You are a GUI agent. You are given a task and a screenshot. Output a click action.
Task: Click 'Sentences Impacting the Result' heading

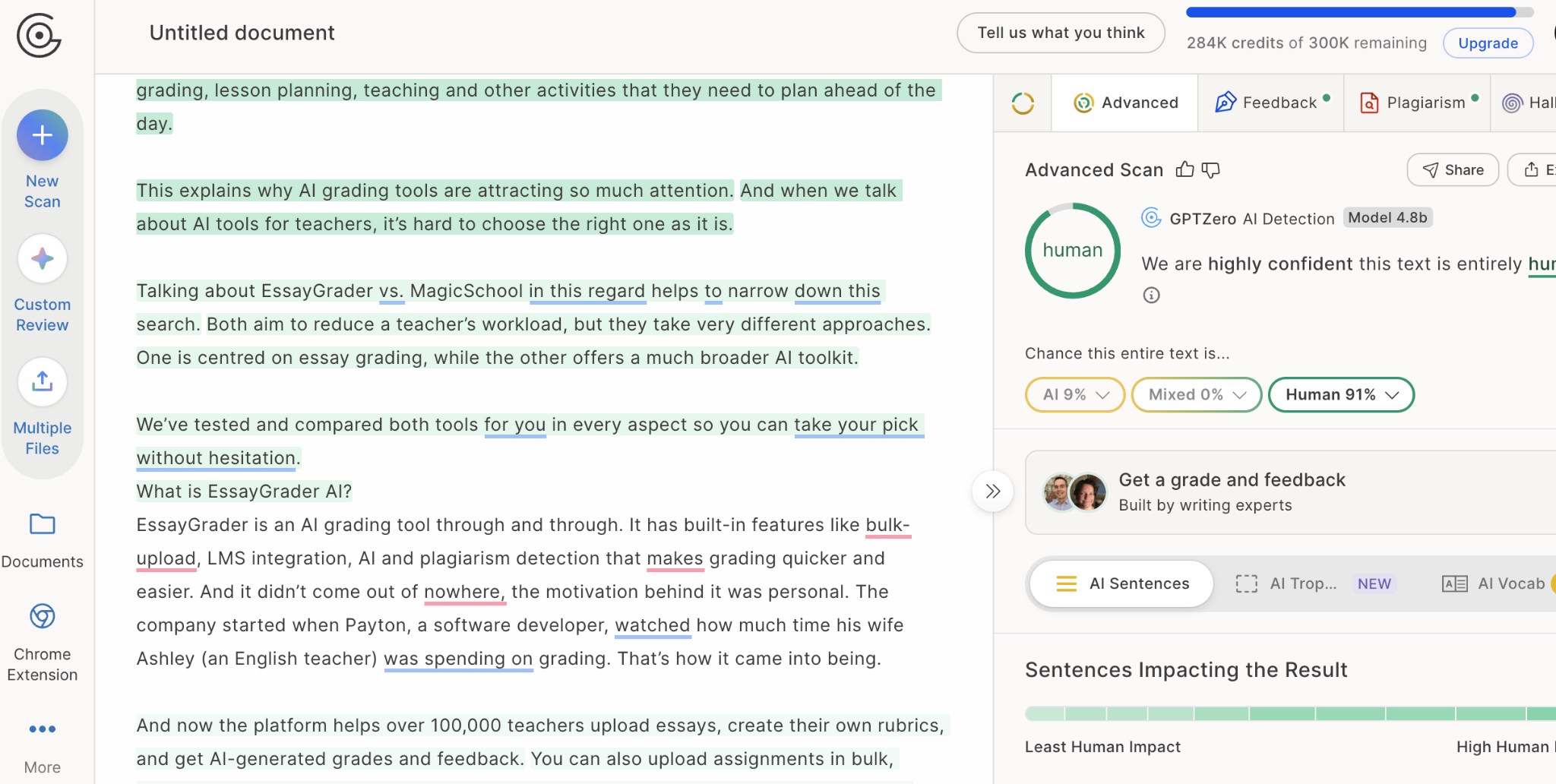pyautogui.click(x=1186, y=670)
